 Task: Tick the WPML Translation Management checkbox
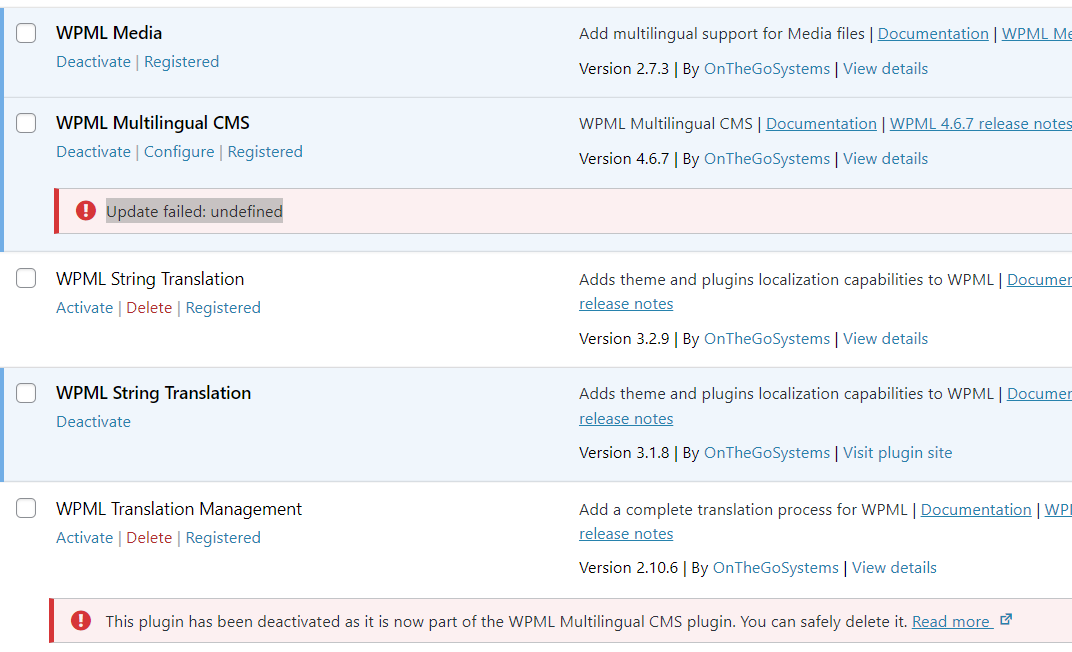coord(26,508)
